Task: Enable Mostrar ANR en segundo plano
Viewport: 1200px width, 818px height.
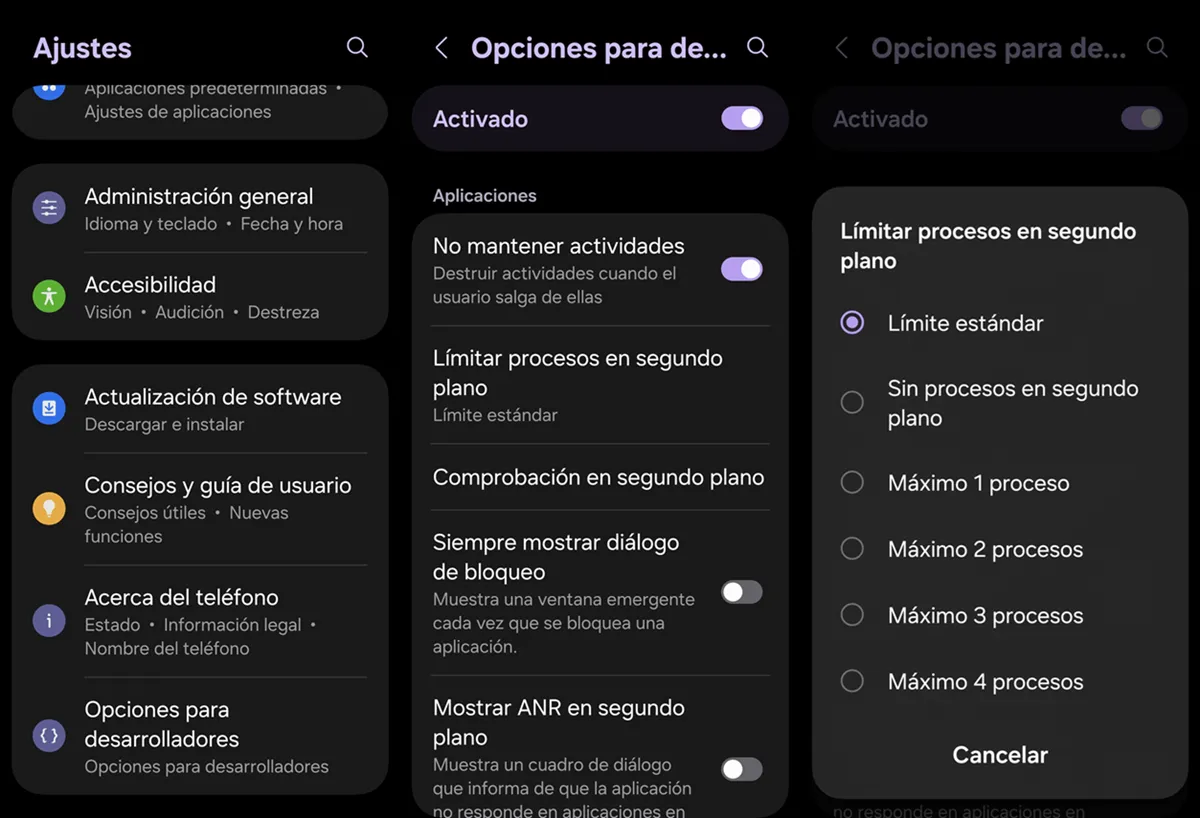Action: pyautogui.click(x=741, y=768)
